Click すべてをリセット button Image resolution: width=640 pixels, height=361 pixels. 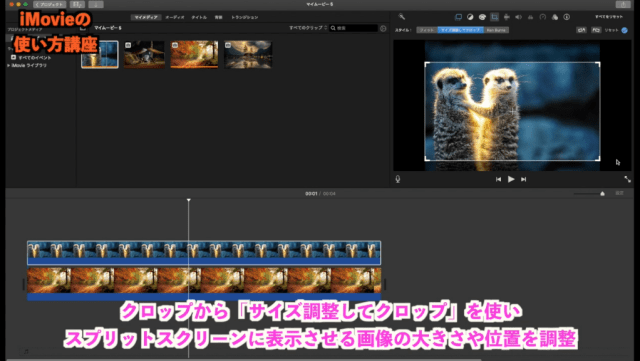(609, 17)
